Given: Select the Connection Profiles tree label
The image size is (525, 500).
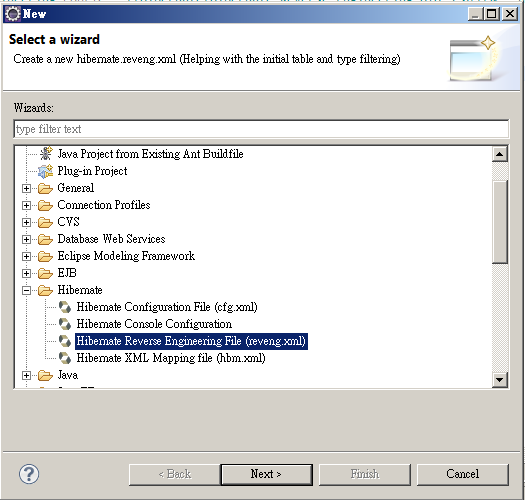Looking at the screenshot, I should pos(104,205).
